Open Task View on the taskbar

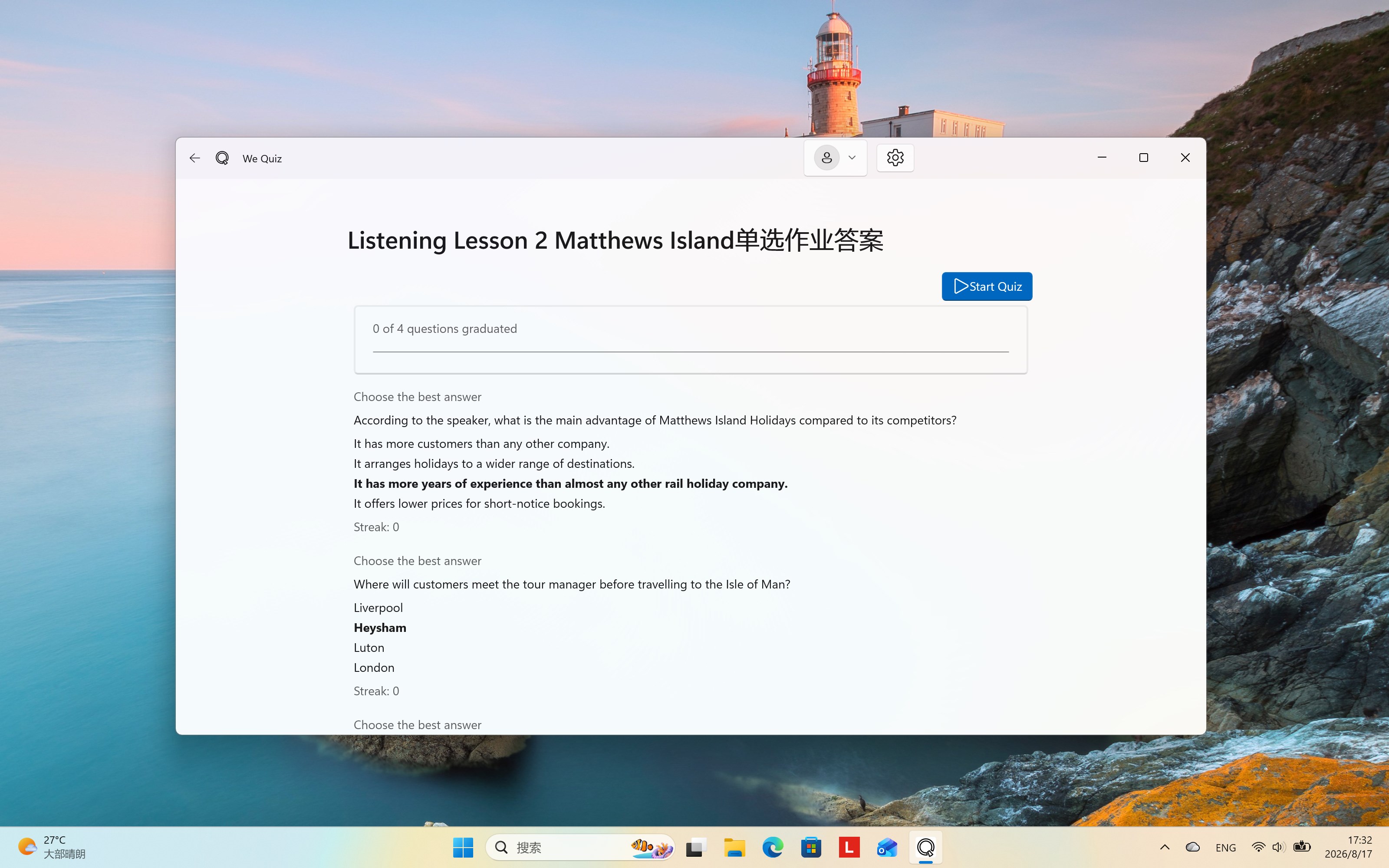696,847
